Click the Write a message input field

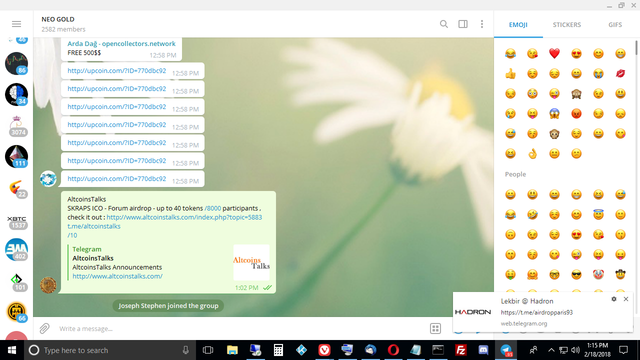[241, 329]
